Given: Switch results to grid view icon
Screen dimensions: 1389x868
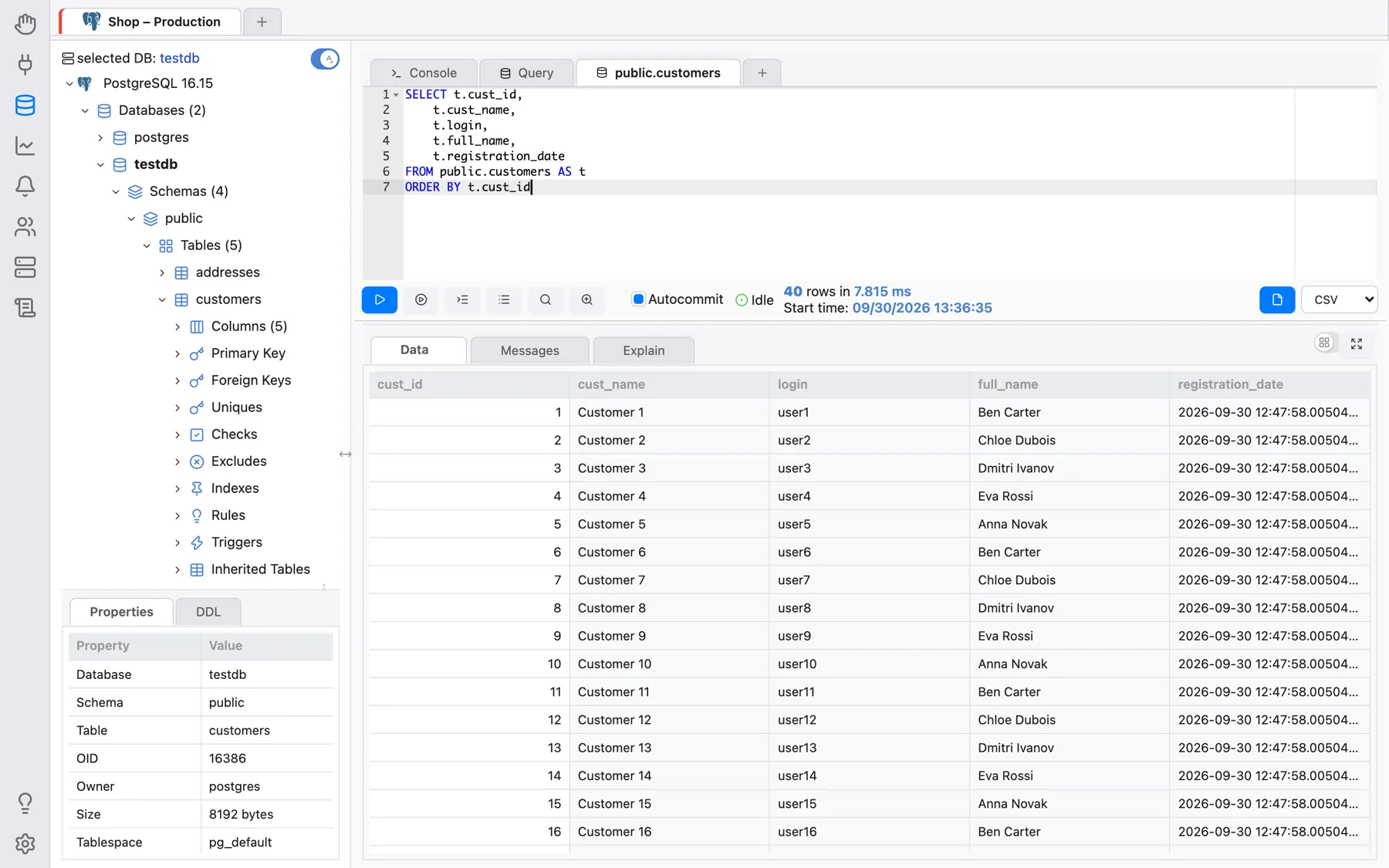Looking at the screenshot, I should [x=1324, y=343].
